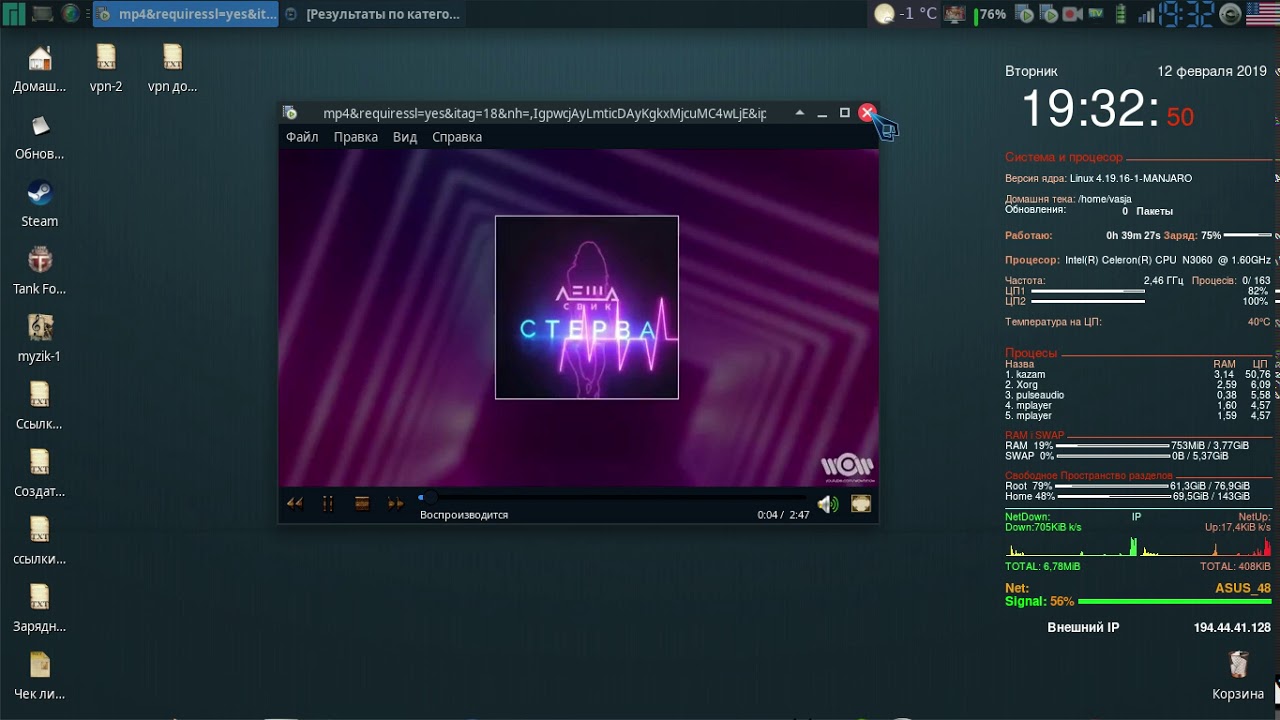Screen dimensions: 1280x720
Task: Click the pulseaudio process row
Action: coord(1138,395)
